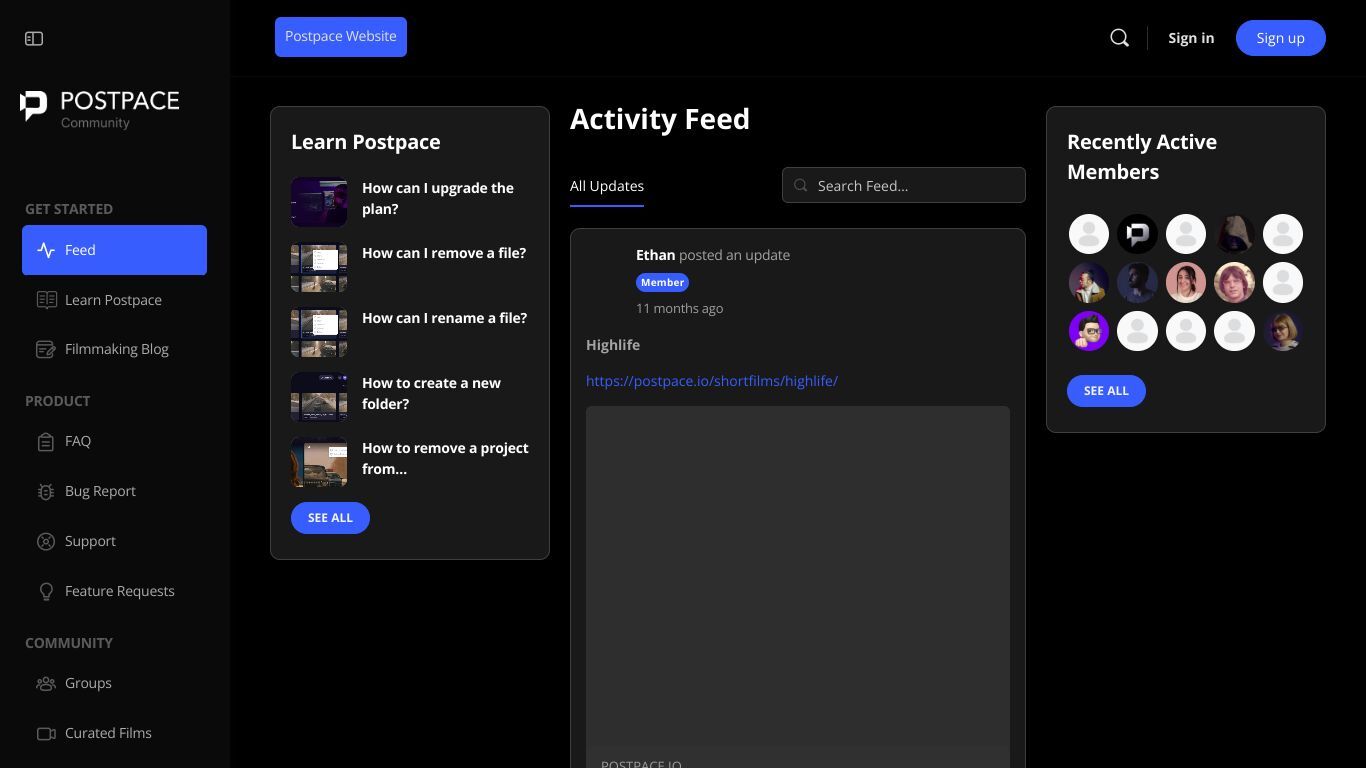The width and height of the screenshot is (1366, 768).
Task: Click SEE ALL in Recently Active Members
Action: click(x=1106, y=391)
